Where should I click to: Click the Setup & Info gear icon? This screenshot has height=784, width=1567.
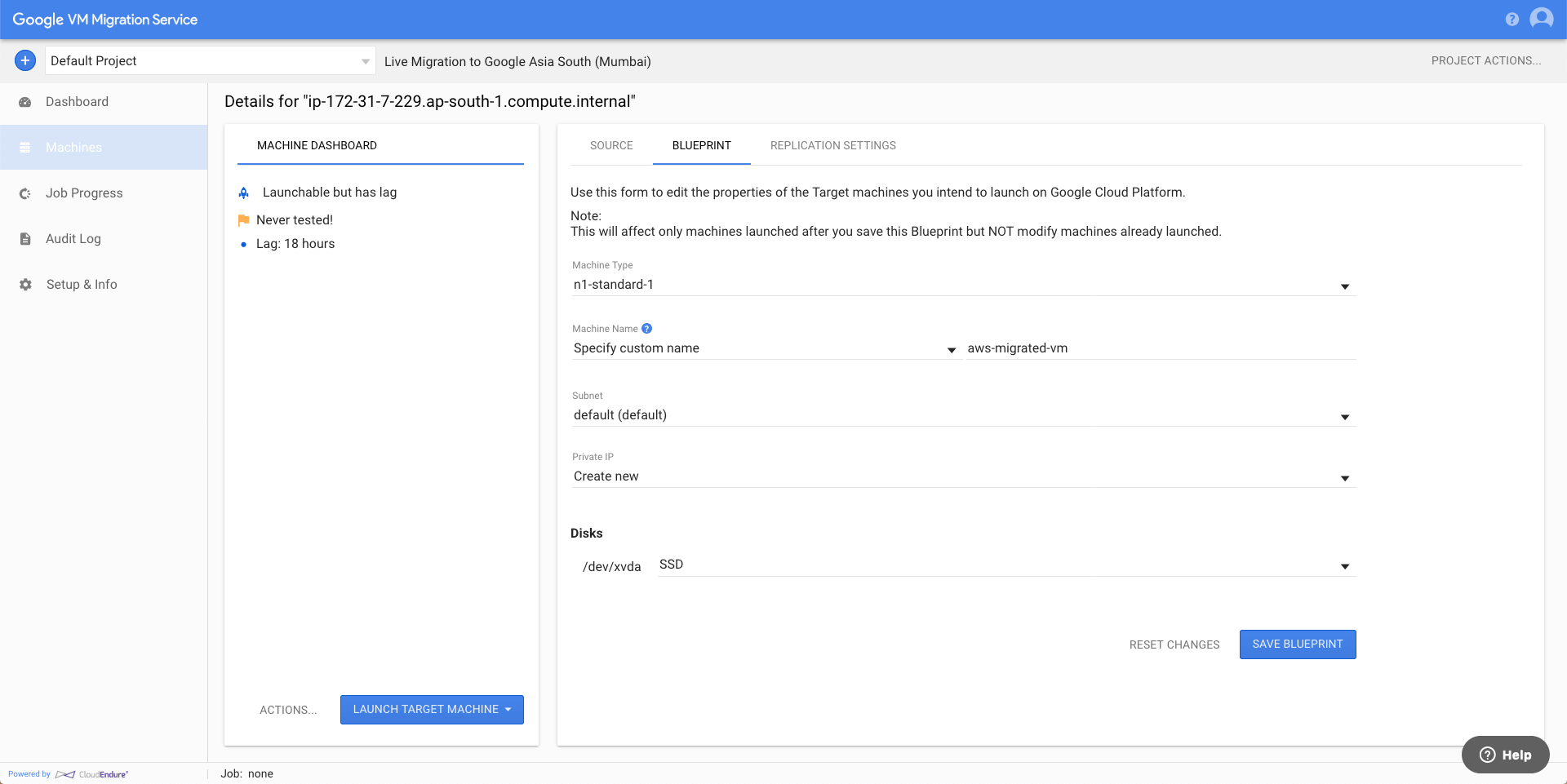click(25, 285)
